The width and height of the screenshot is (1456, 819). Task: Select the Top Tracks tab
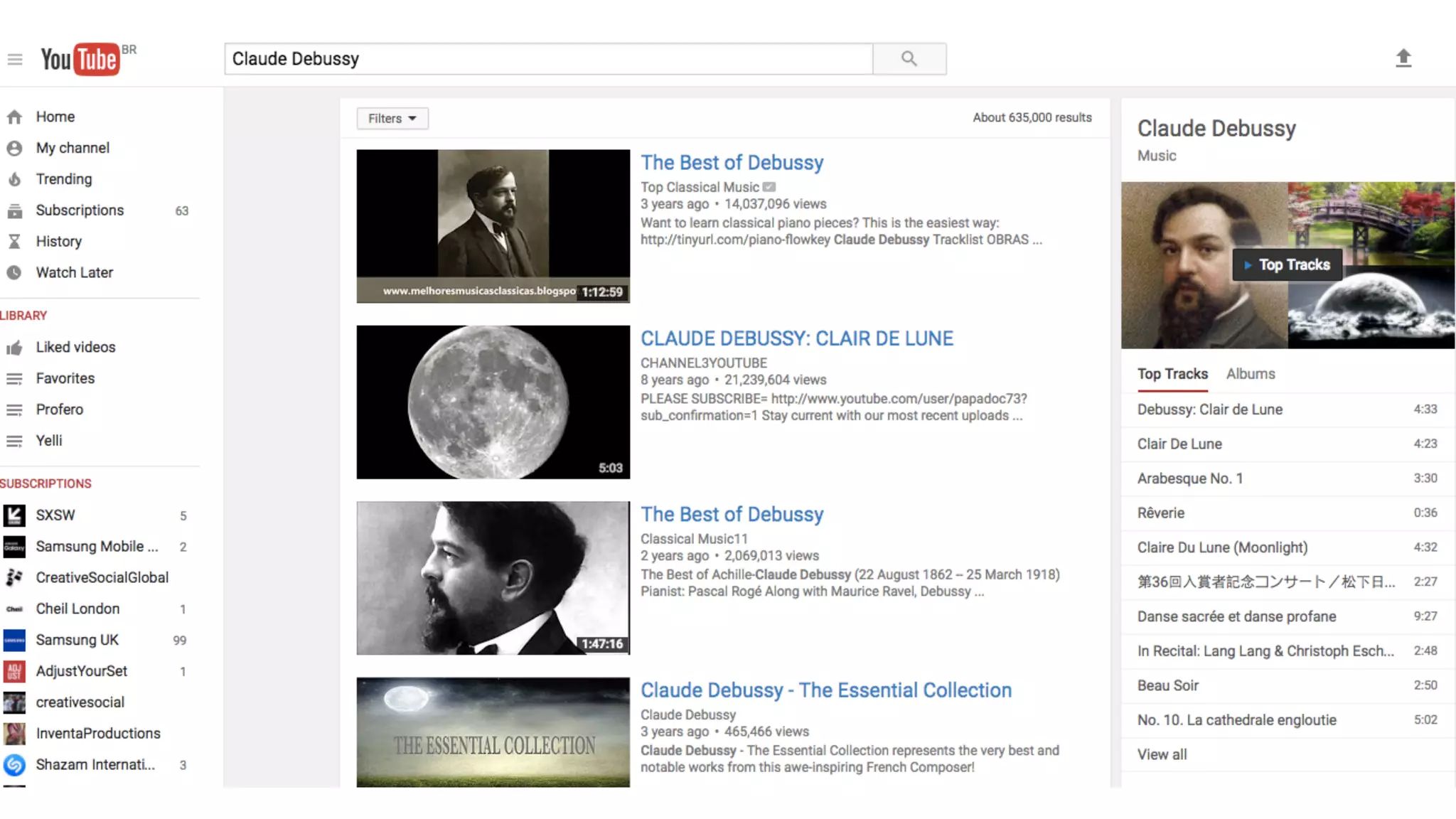pyautogui.click(x=1172, y=374)
